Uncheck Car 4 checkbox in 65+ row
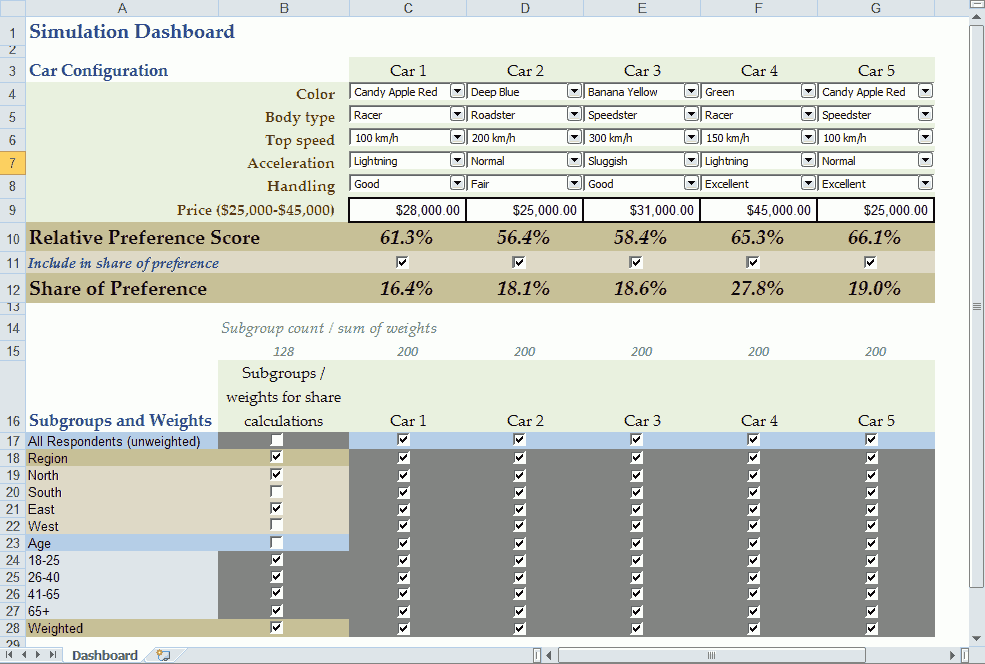The image size is (985, 664). pos(753,611)
